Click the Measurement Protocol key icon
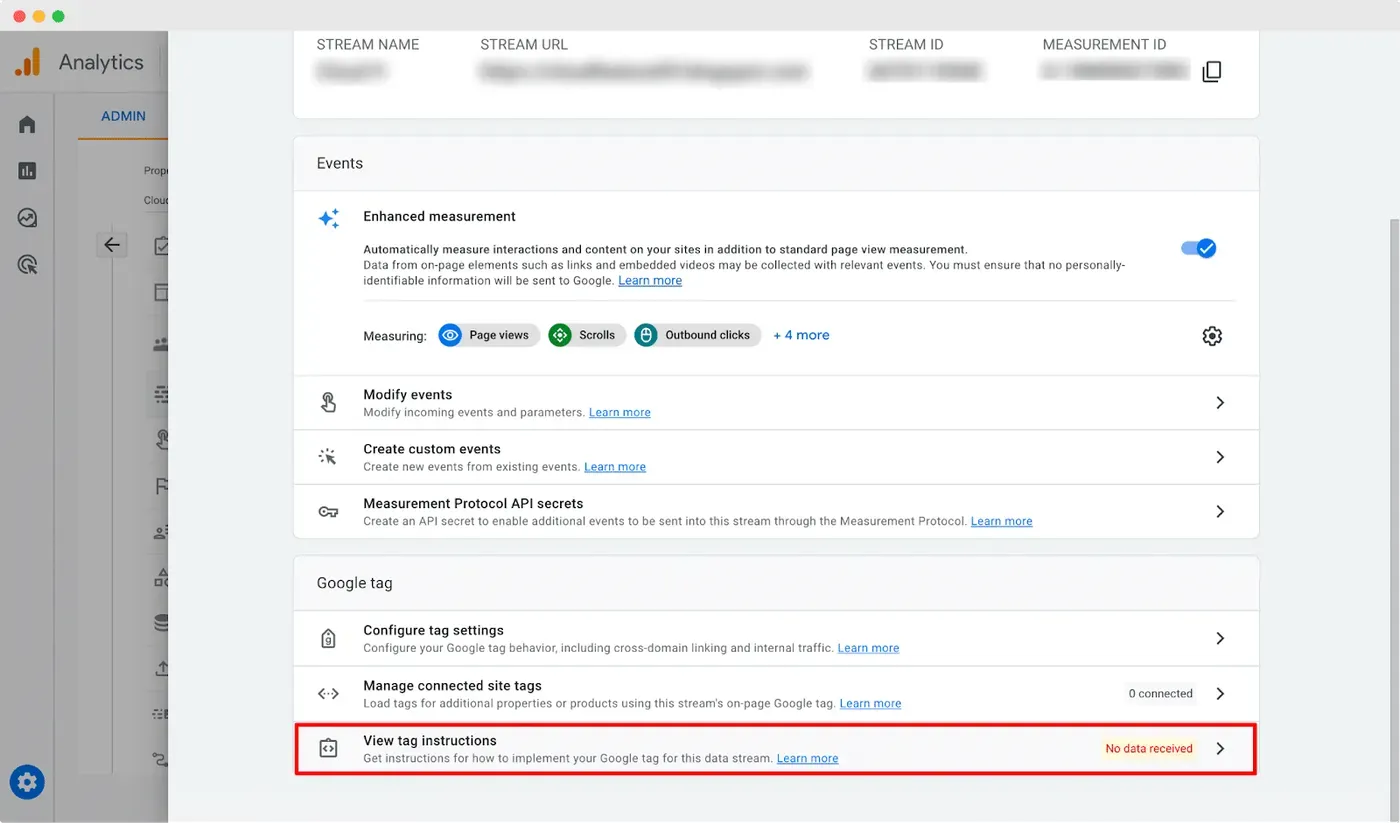Image resolution: width=1400 pixels, height=823 pixels. (328, 512)
